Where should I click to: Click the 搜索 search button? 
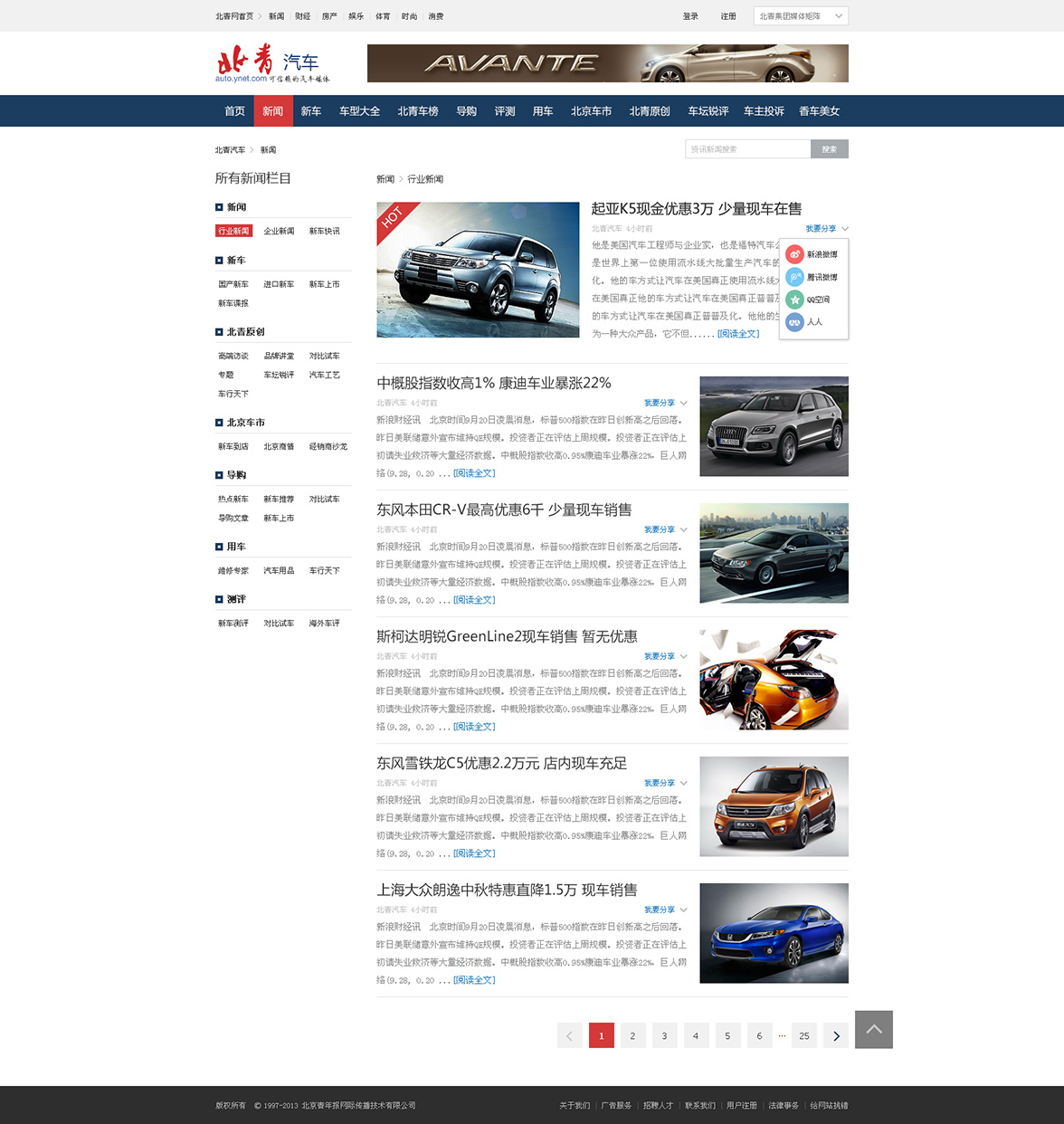click(x=829, y=149)
